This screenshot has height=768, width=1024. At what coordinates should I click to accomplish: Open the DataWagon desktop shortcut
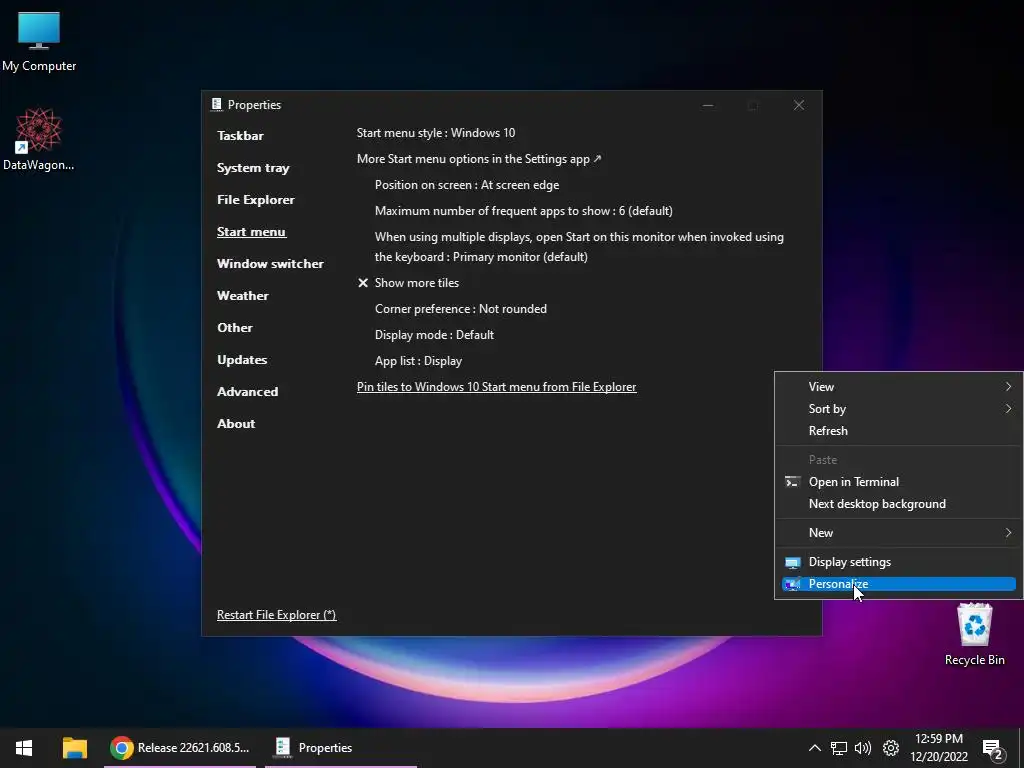pos(39,140)
